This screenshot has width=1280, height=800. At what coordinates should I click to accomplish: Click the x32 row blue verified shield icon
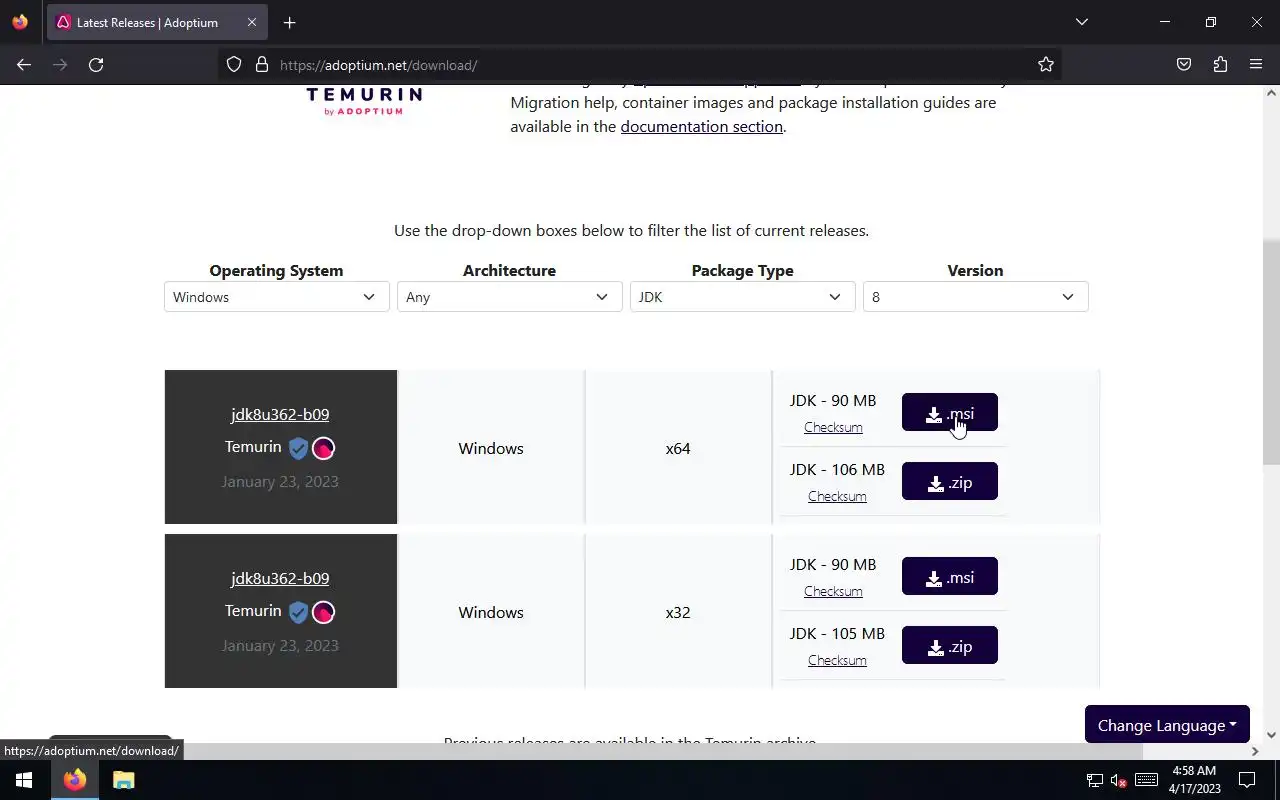click(298, 612)
